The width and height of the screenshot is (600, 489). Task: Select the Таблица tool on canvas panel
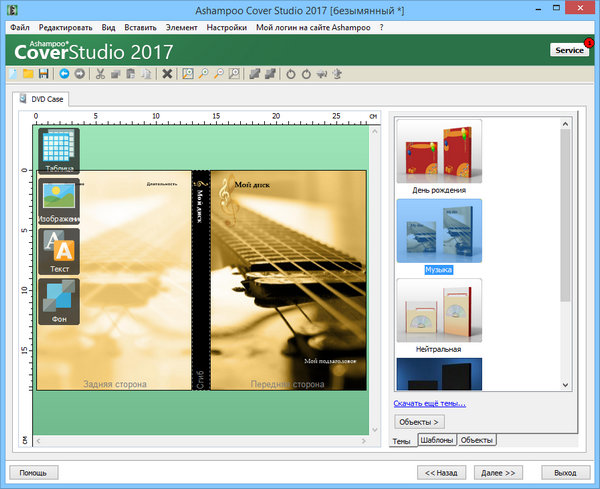59,150
